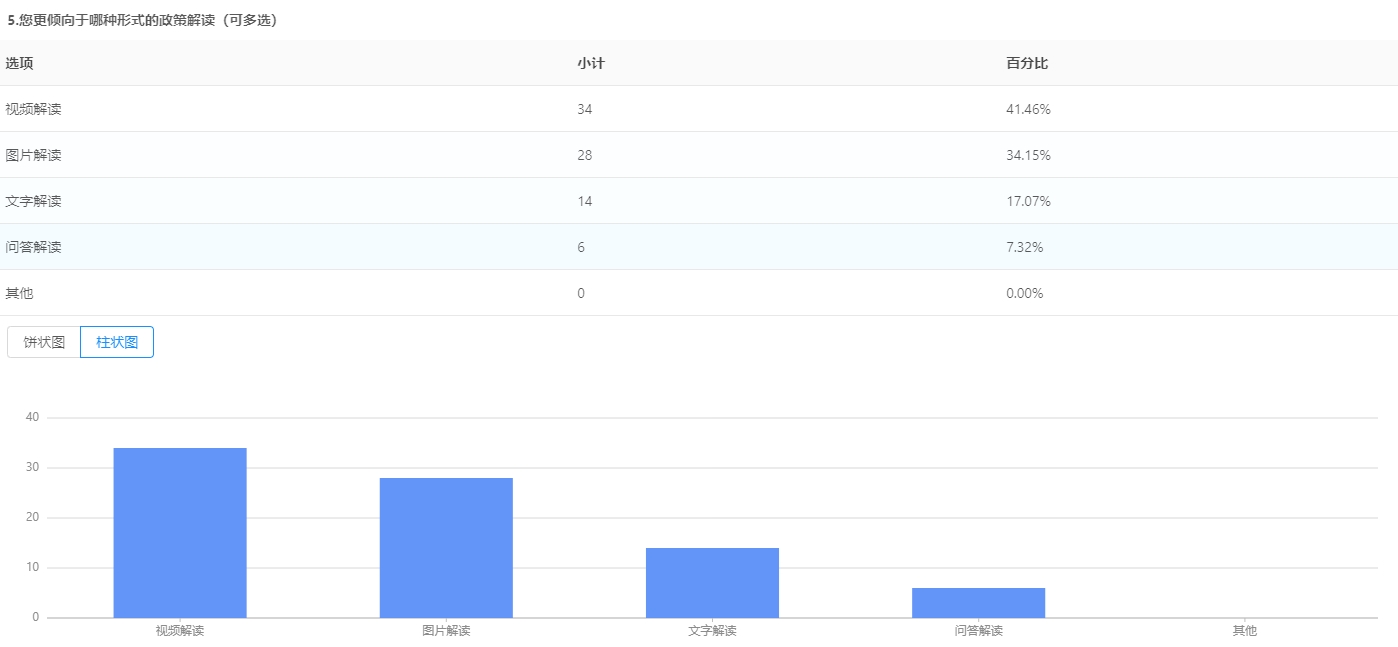Select the 文字解读 option in the table
Image resolution: width=1398 pixels, height=647 pixels.
(x=33, y=201)
